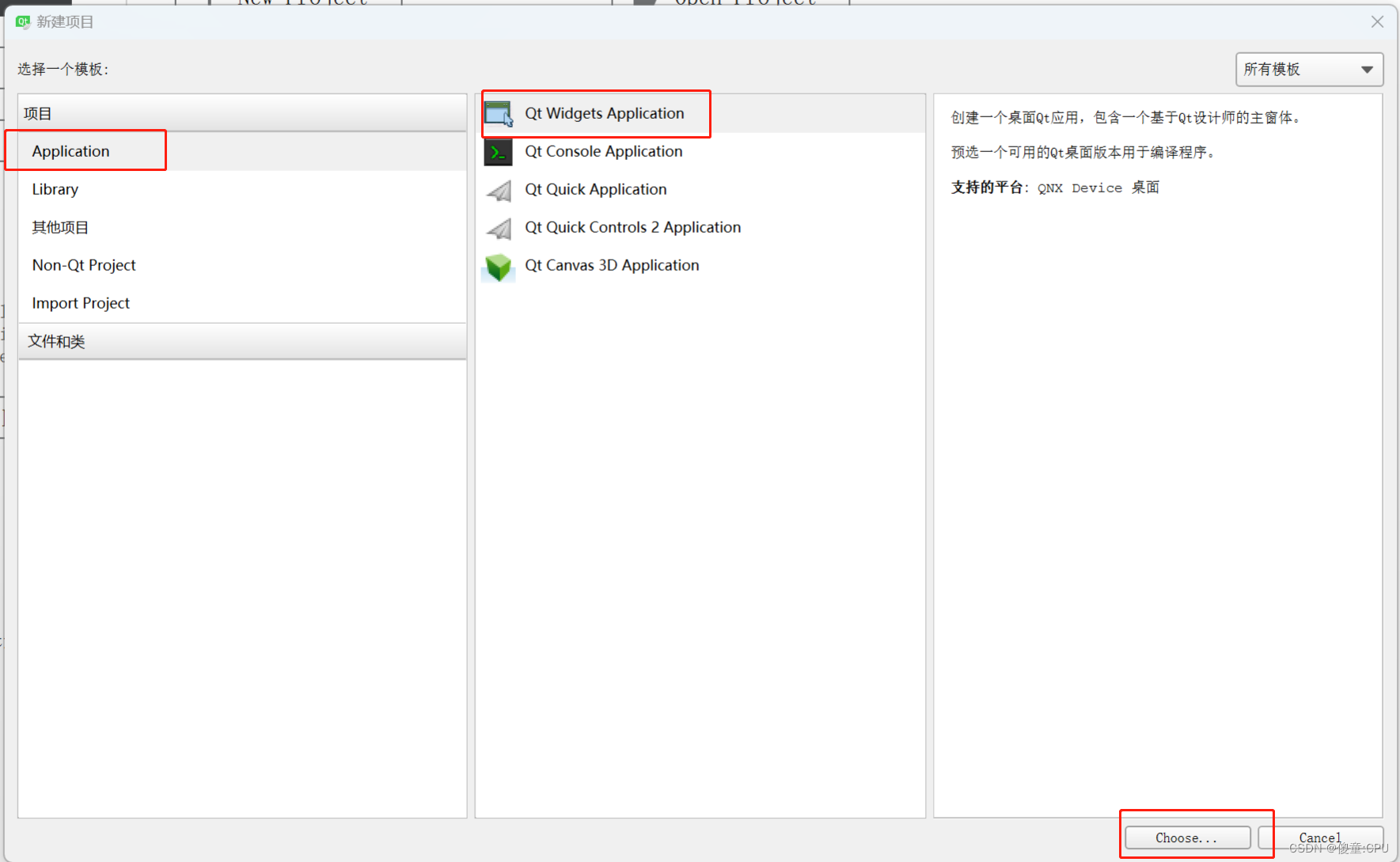Close the 新建项目 dialog
This screenshot has height=862, width=1400.
tap(1377, 22)
